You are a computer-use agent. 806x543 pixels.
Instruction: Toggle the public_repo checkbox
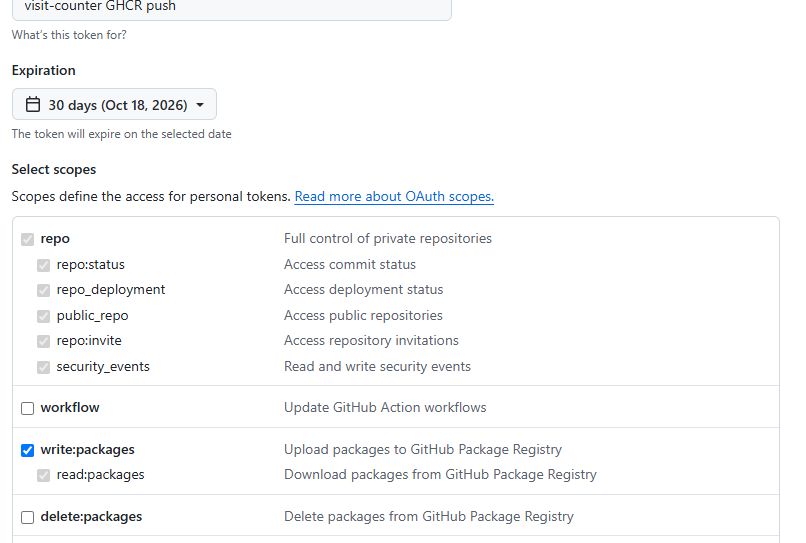[44, 316]
